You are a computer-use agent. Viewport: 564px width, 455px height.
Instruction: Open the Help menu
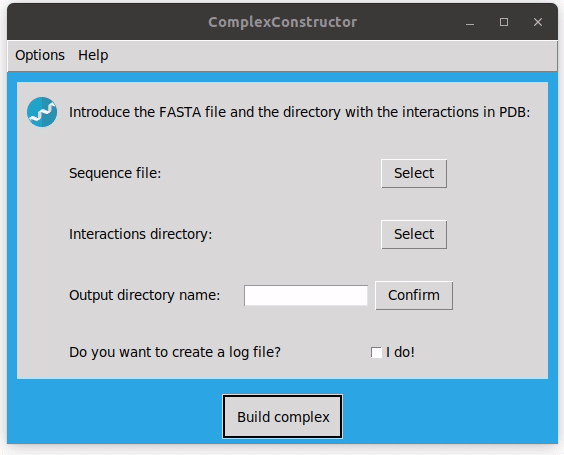[x=93, y=55]
